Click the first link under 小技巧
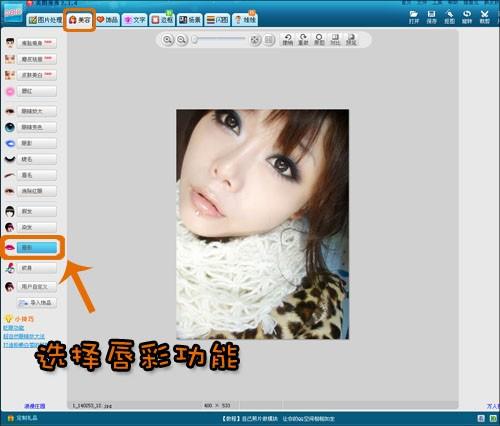Screen dimensions: 500x426 [x=14, y=328]
